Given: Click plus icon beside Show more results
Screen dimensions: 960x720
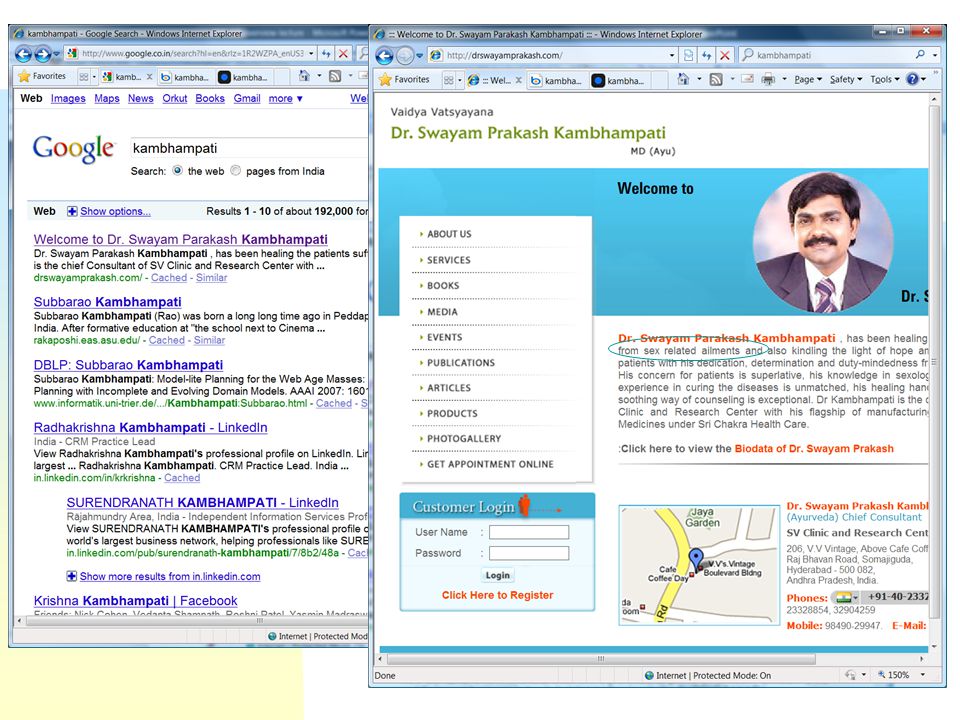Looking at the screenshot, I should click(x=72, y=576).
